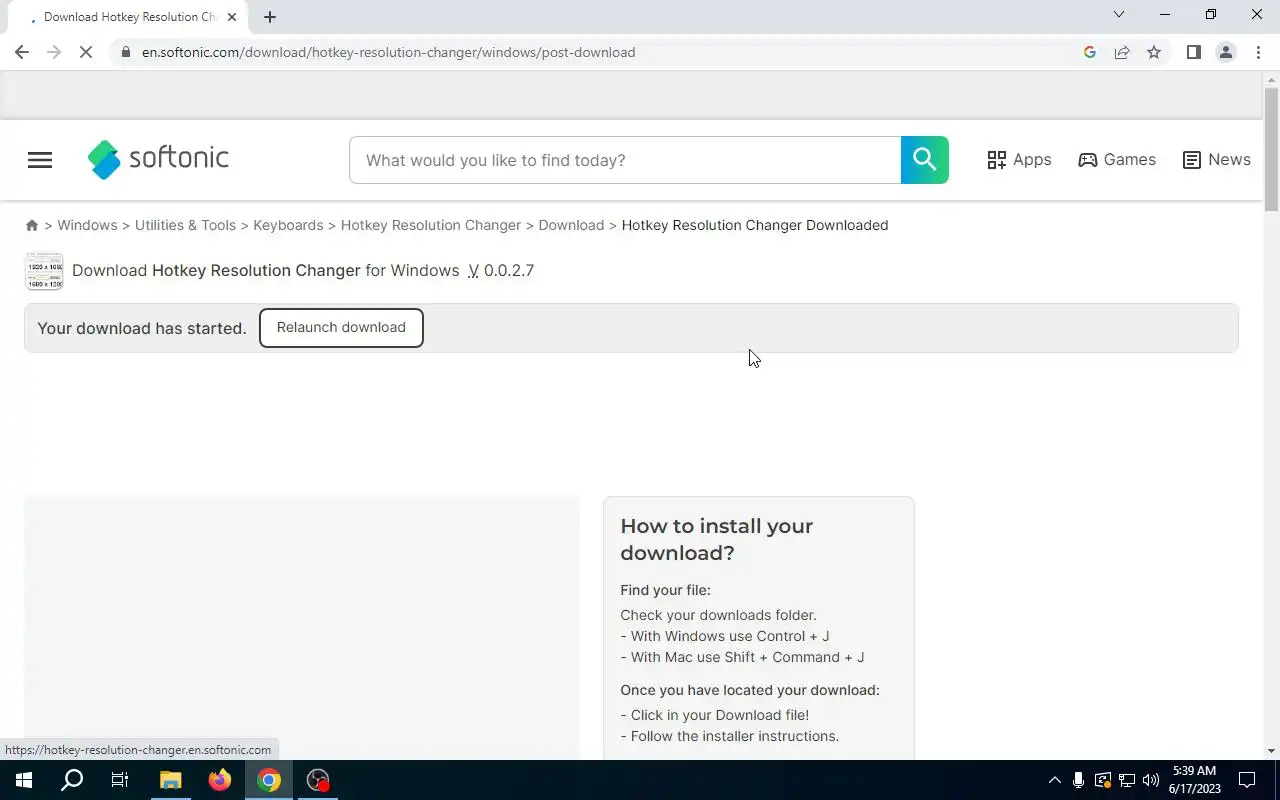Click the green search magnifier button
The height and width of the screenshot is (800, 1280).
coord(924,160)
